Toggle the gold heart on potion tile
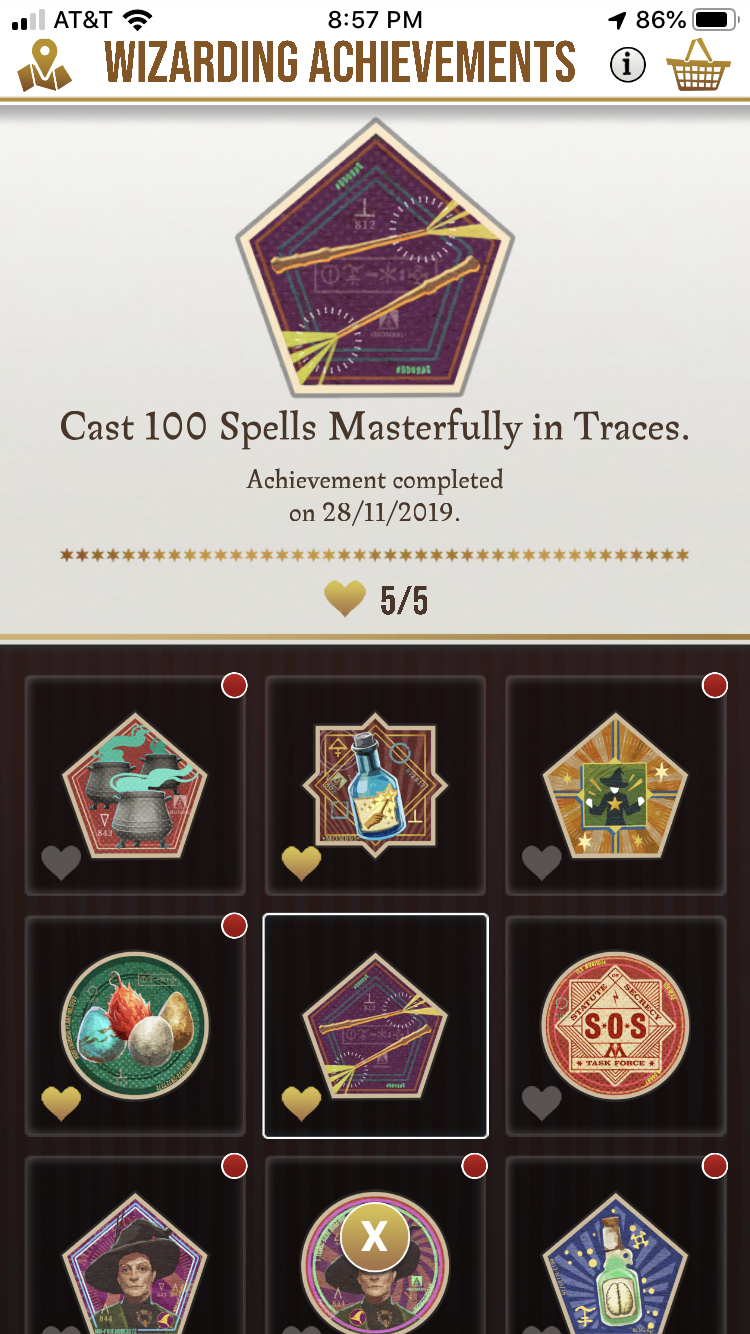The width and height of the screenshot is (750, 1334). click(301, 862)
